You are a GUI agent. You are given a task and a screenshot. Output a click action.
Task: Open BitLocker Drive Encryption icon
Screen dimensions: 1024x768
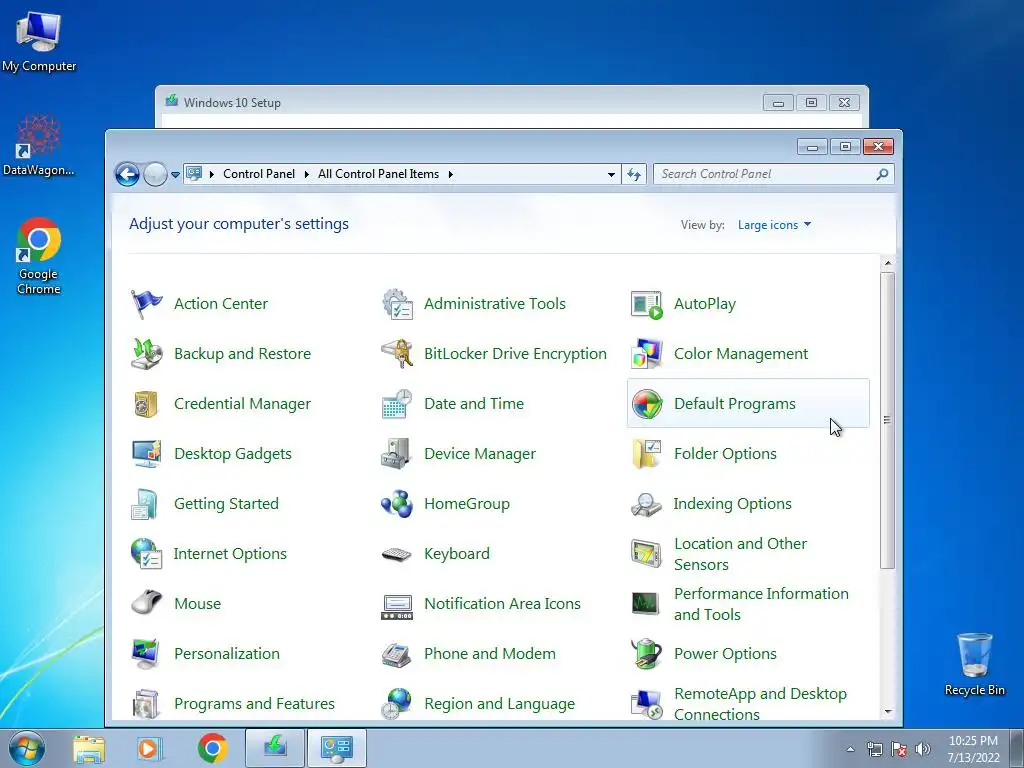(x=397, y=353)
